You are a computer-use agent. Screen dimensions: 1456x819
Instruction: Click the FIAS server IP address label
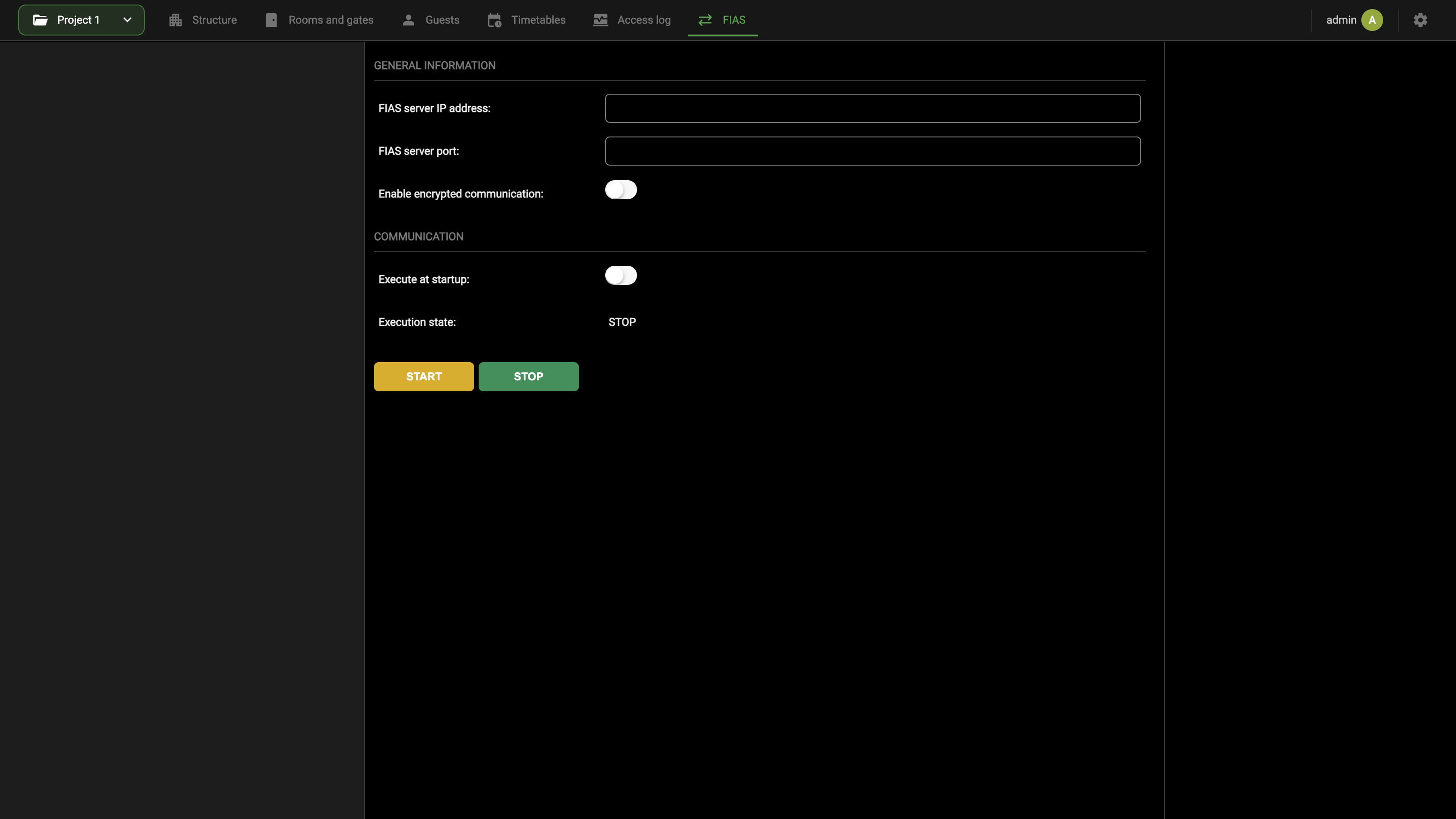coord(434,109)
